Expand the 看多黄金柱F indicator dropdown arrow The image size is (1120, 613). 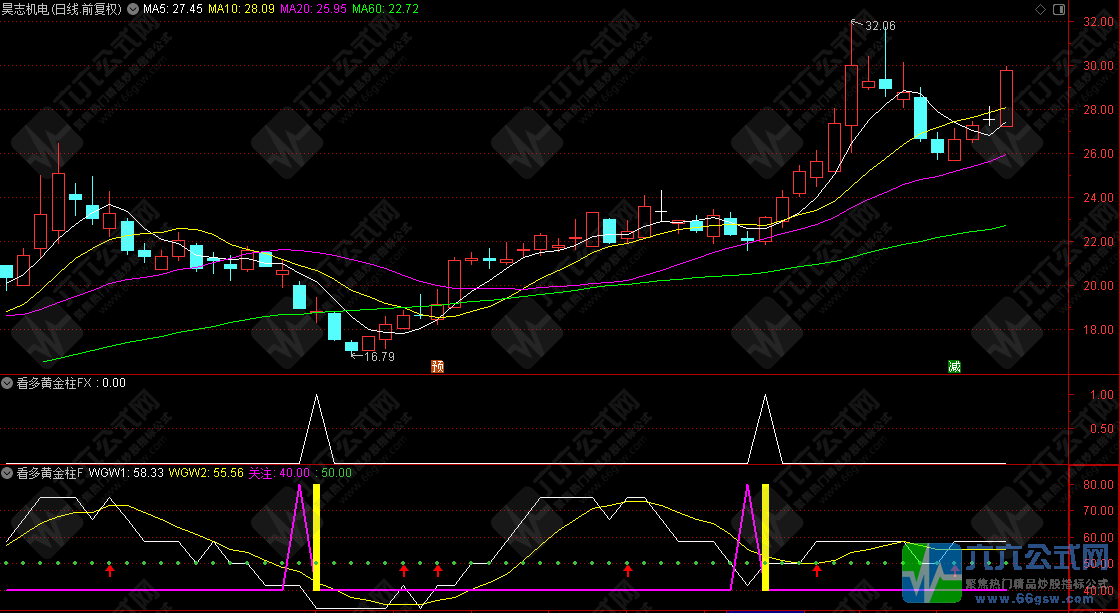[x=8, y=473]
